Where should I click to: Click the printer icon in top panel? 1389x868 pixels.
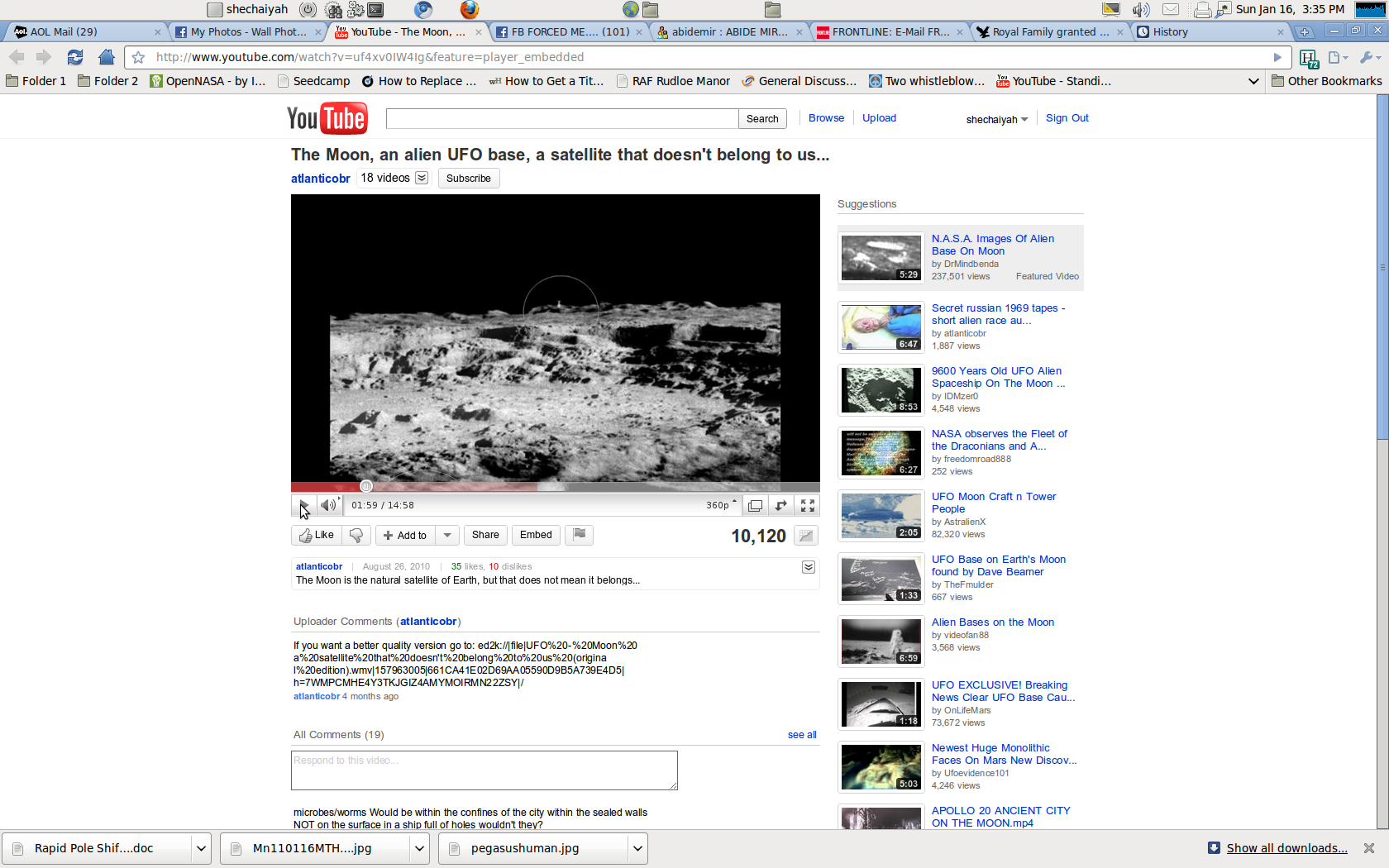(x=1203, y=9)
